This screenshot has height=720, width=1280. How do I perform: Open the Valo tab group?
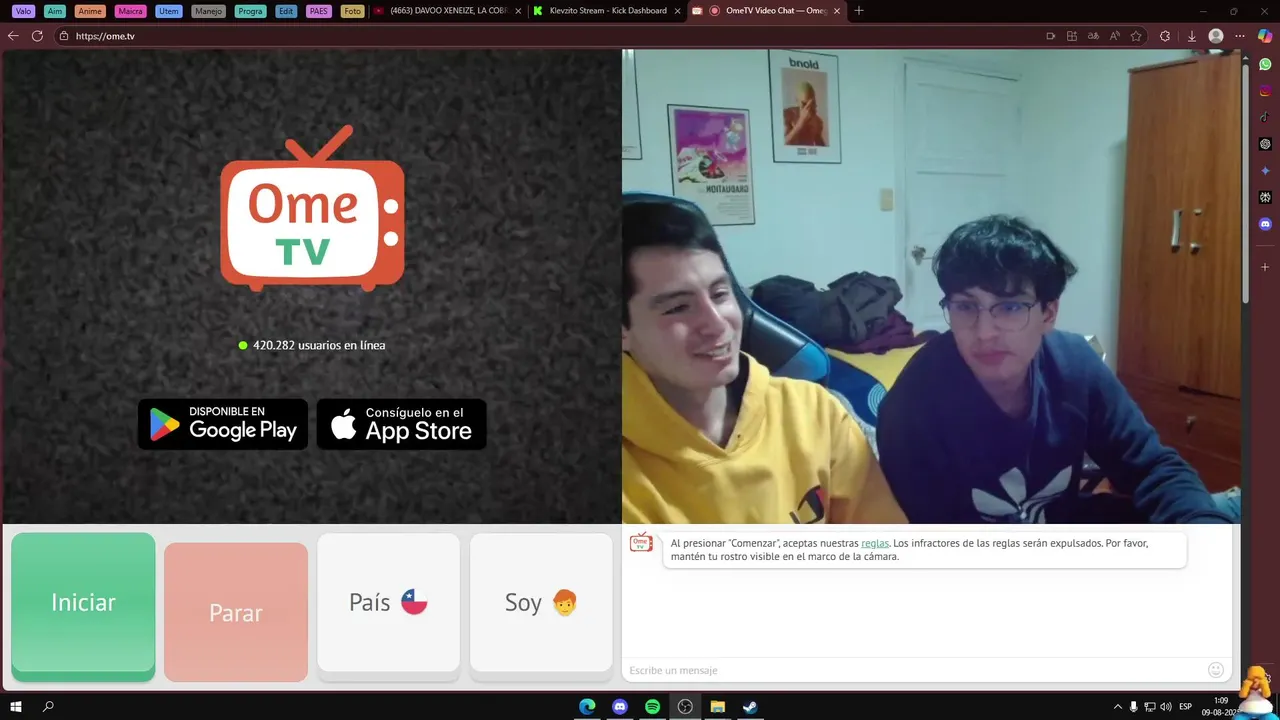point(24,11)
